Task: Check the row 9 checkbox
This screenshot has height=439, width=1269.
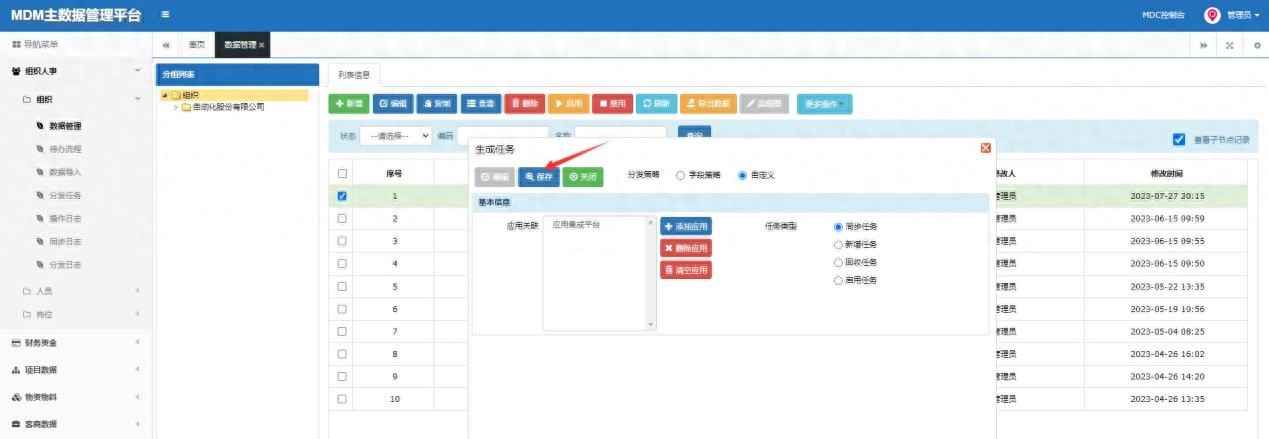Action: [x=342, y=376]
